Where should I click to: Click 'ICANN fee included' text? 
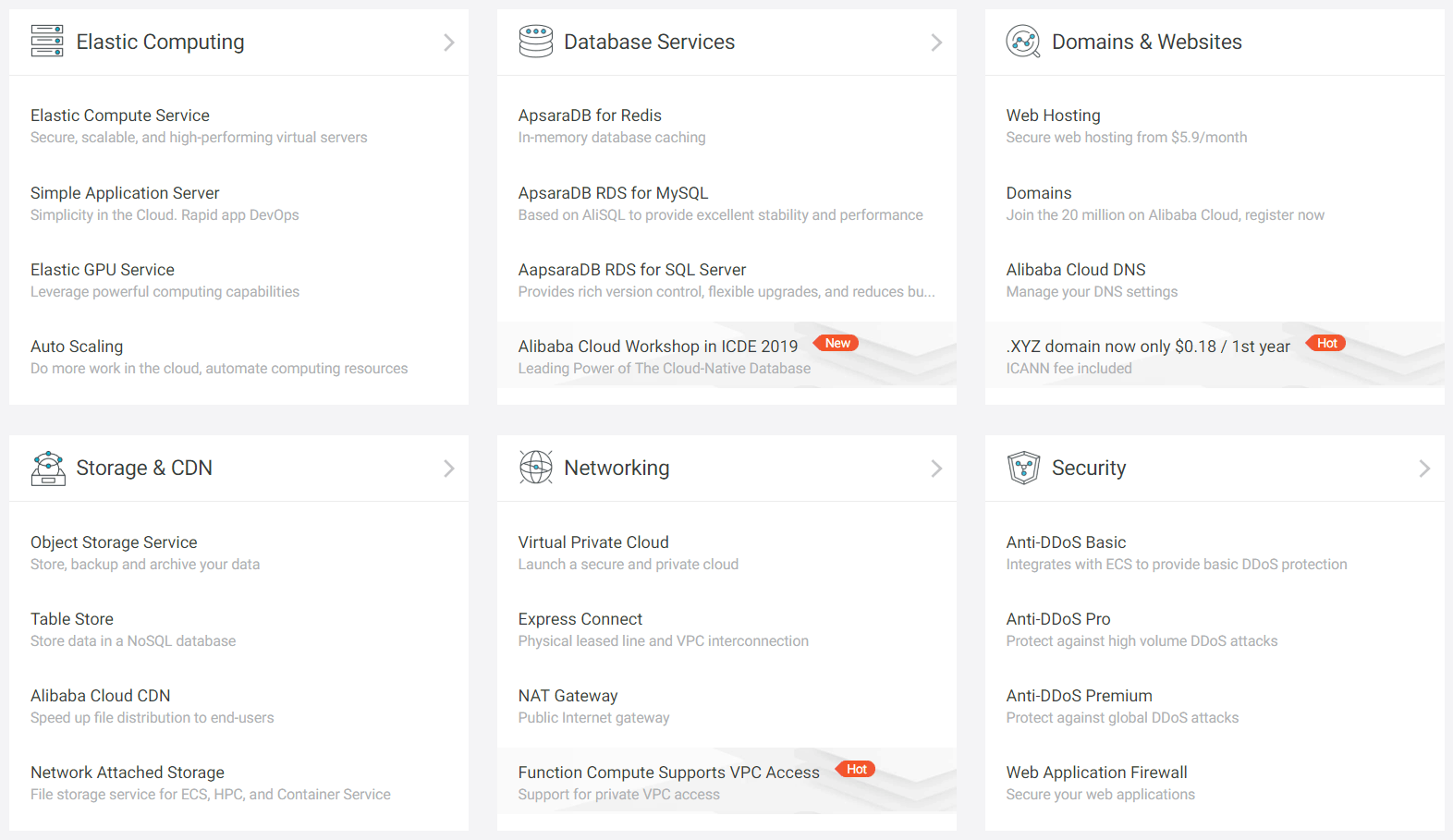coord(1068,369)
